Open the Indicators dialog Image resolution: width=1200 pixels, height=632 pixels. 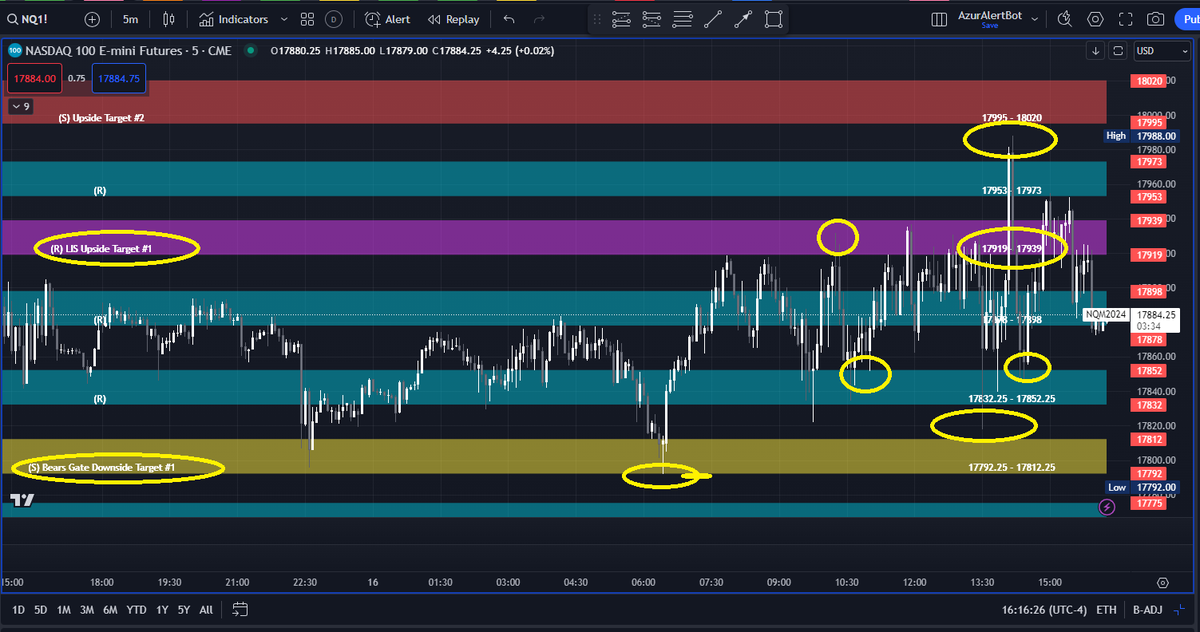[233, 19]
